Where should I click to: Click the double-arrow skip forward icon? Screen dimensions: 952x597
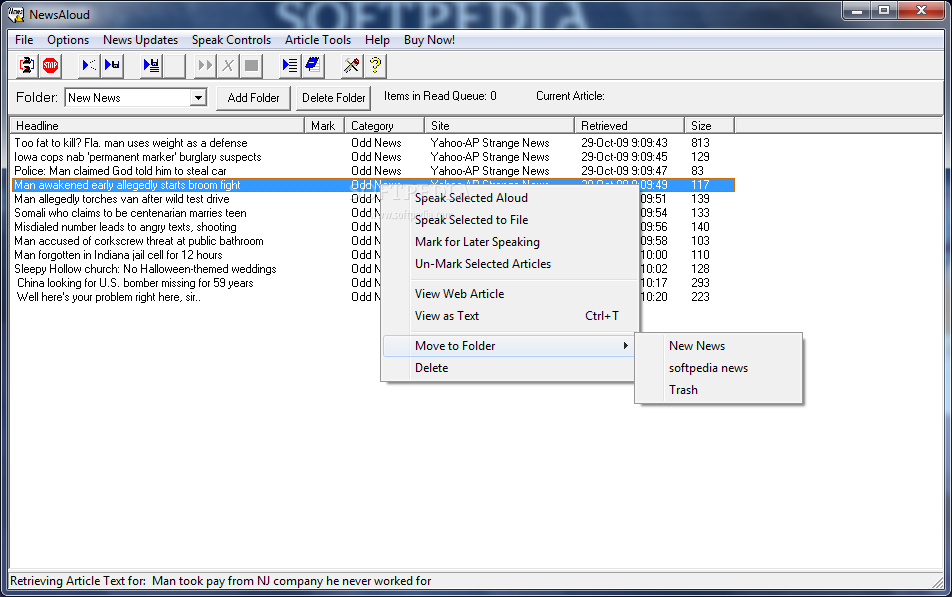pos(205,65)
